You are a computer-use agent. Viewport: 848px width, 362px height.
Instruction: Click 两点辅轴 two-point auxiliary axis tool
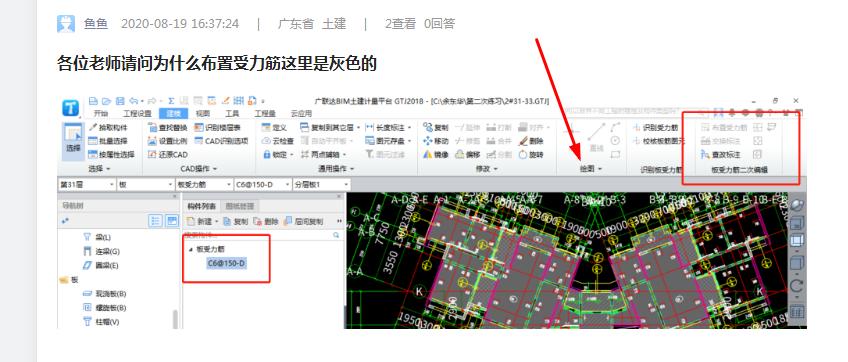(x=323, y=154)
